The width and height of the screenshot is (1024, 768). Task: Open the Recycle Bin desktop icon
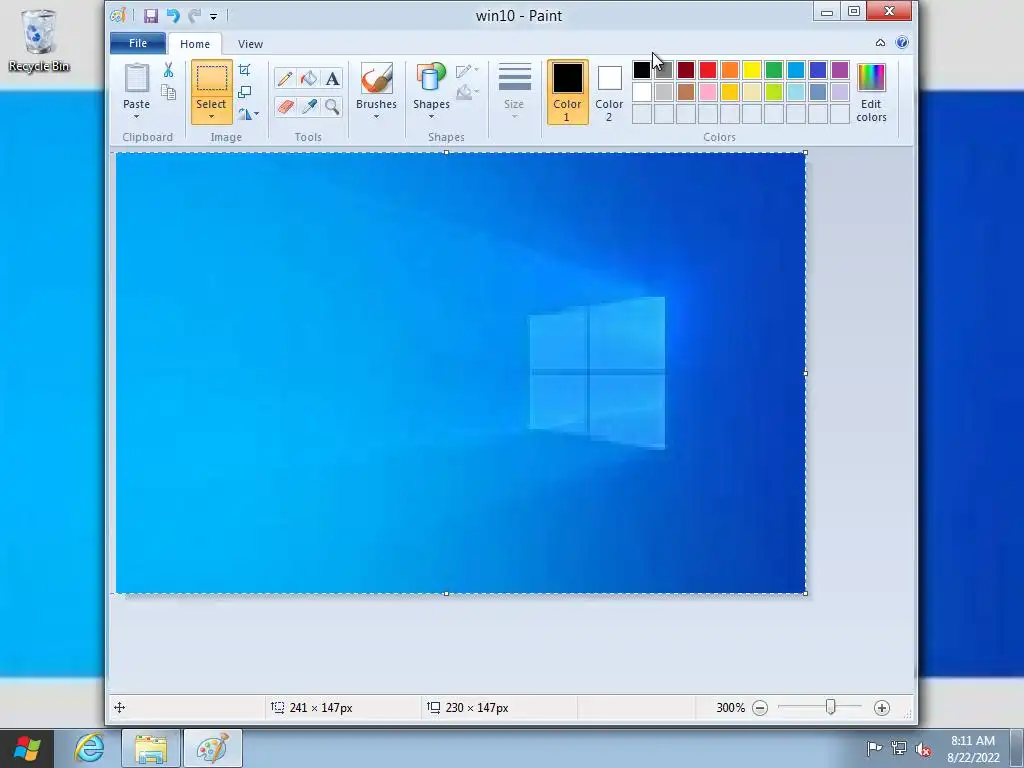[x=39, y=40]
